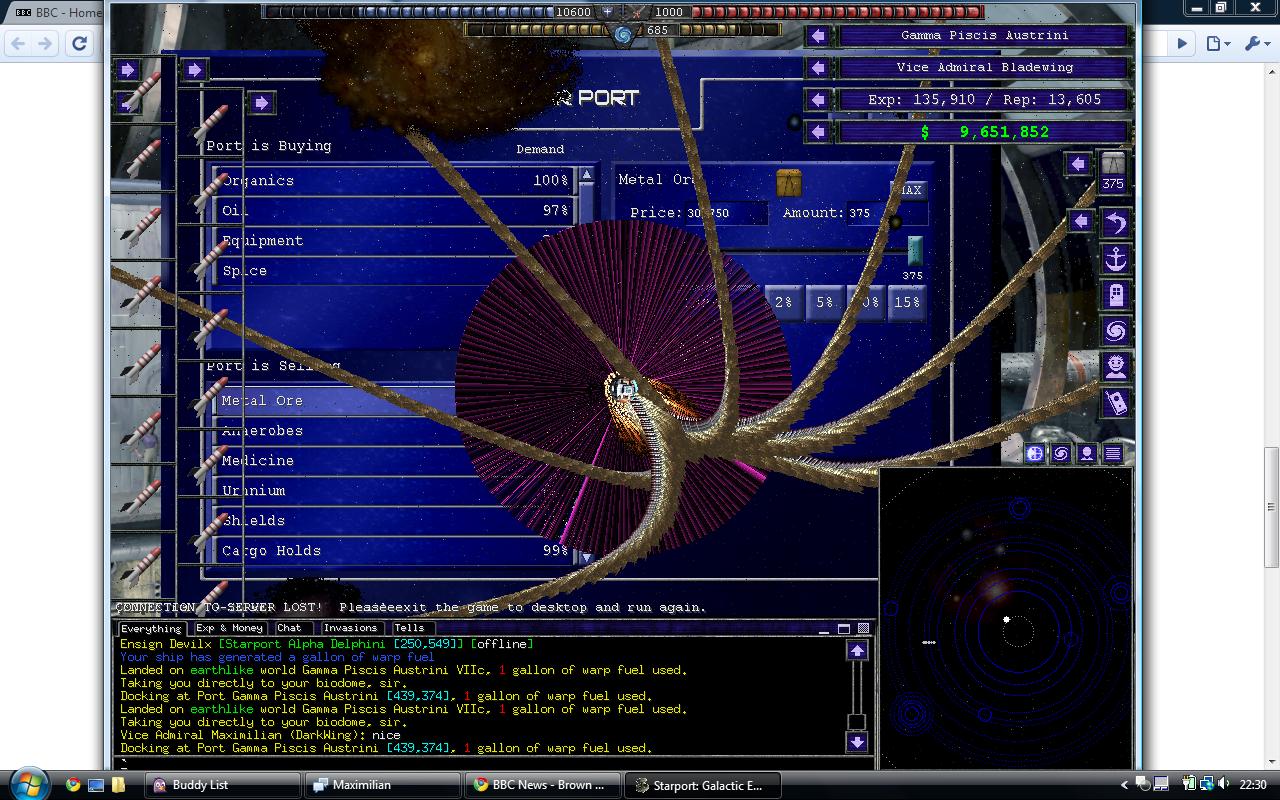Viewport: 1280px width, 800px height.
Task: Choose the 15% price button
Action: coord(907,302)
